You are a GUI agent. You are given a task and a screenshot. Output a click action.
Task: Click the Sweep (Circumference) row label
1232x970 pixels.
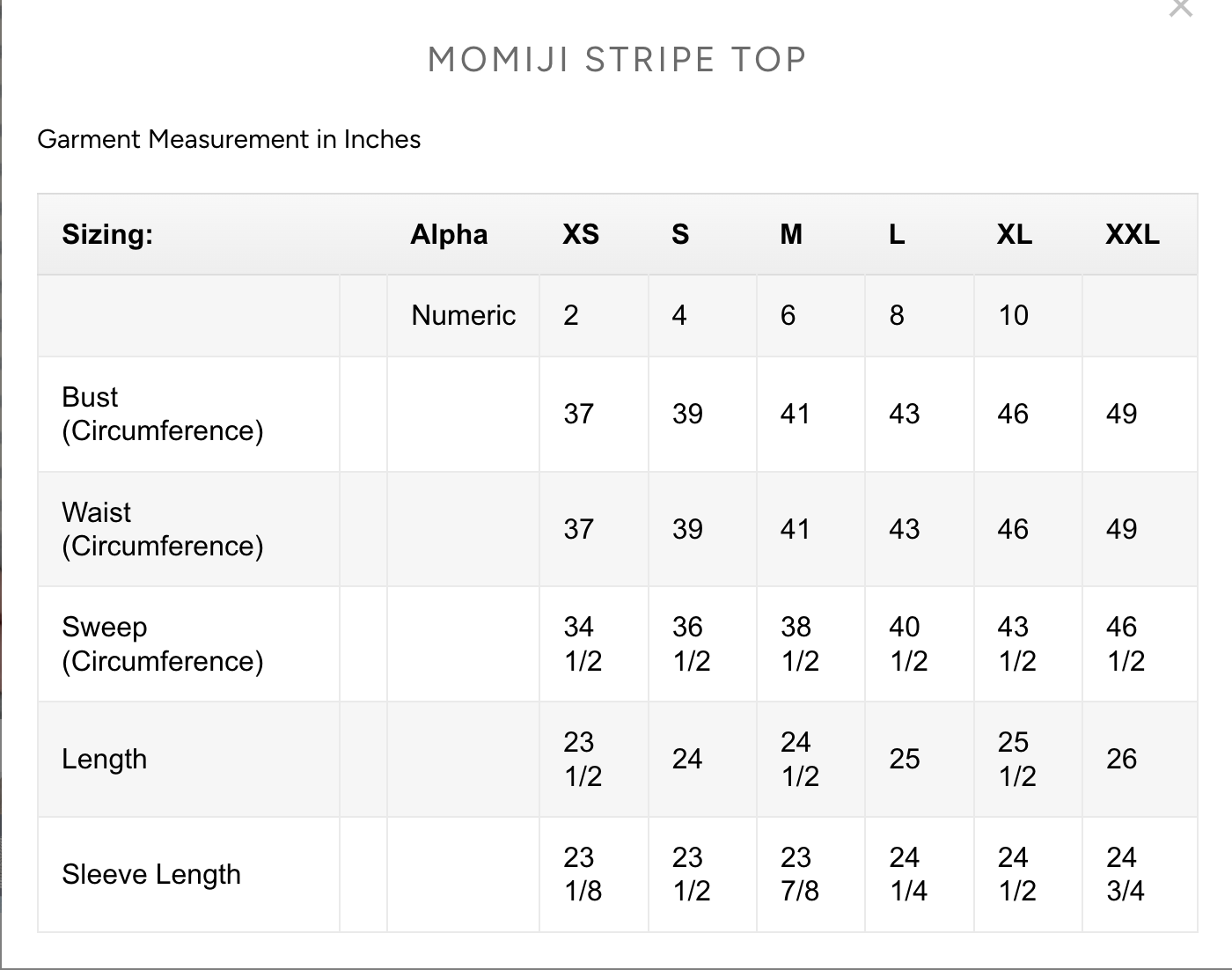pos(163,643)
